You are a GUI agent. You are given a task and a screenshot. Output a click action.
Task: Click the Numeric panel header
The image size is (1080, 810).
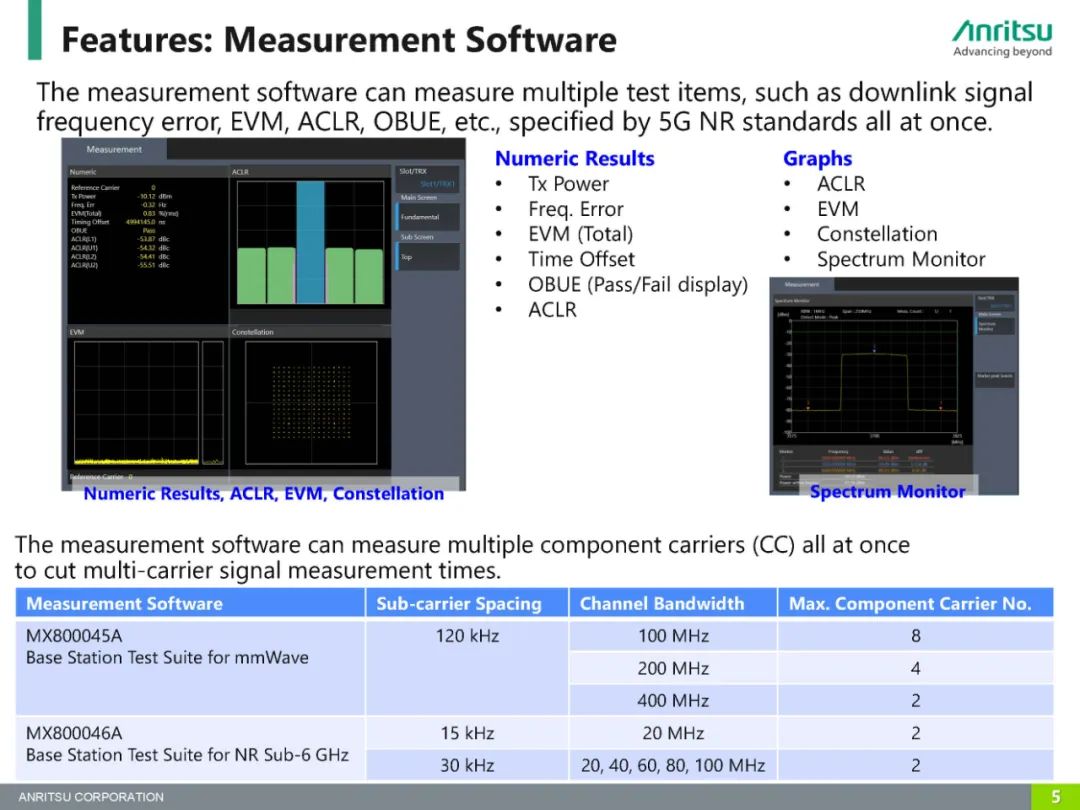pos(148,172)
